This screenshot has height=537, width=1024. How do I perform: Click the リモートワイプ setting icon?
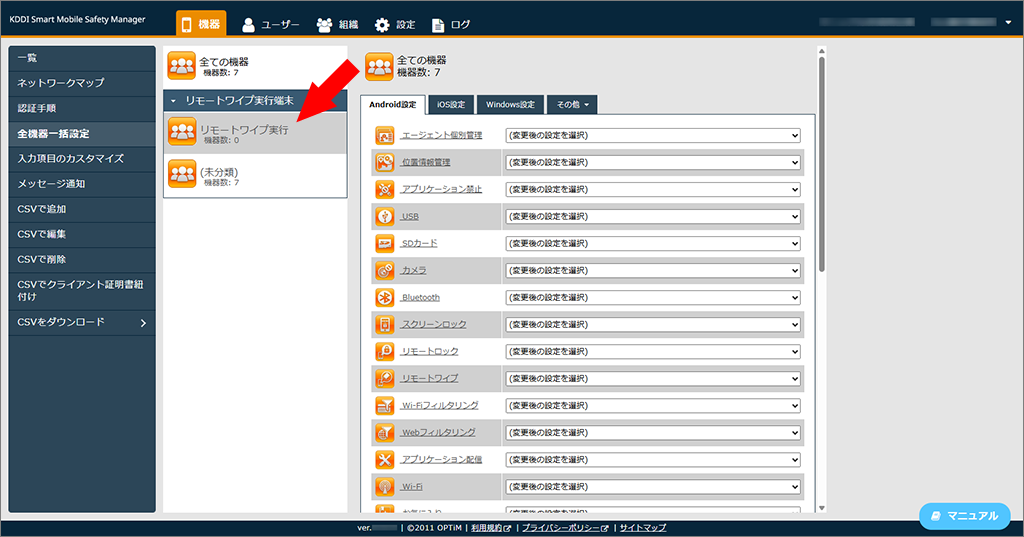tap(385, 378)
